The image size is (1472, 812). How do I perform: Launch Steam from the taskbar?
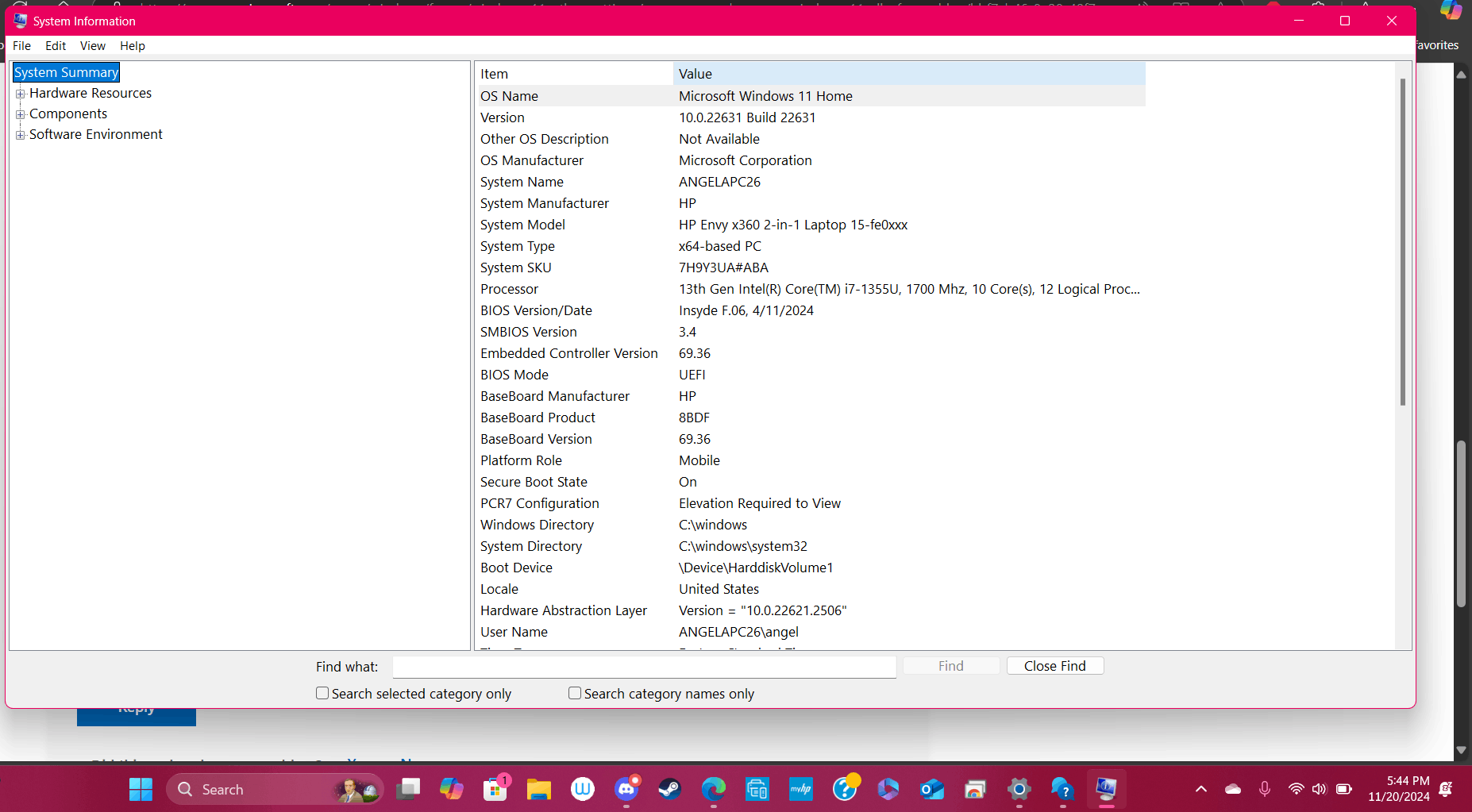tap(669, 789)
